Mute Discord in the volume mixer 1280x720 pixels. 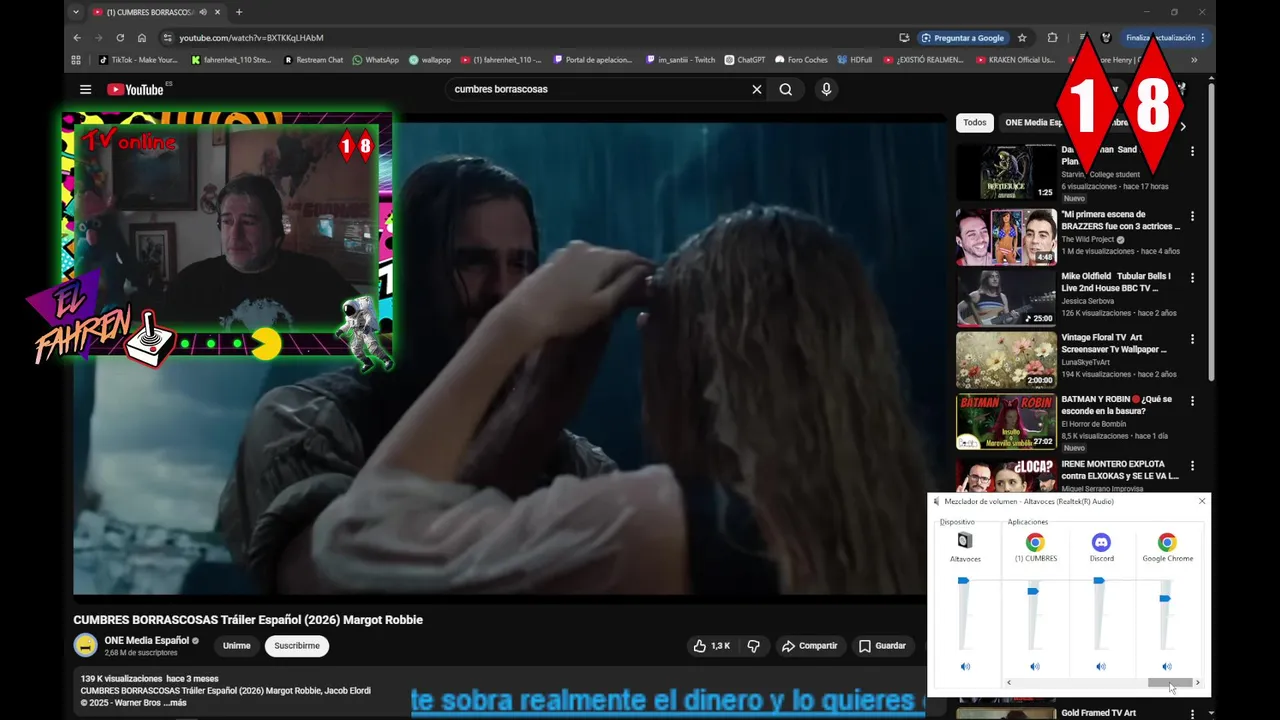(1100, 666)
